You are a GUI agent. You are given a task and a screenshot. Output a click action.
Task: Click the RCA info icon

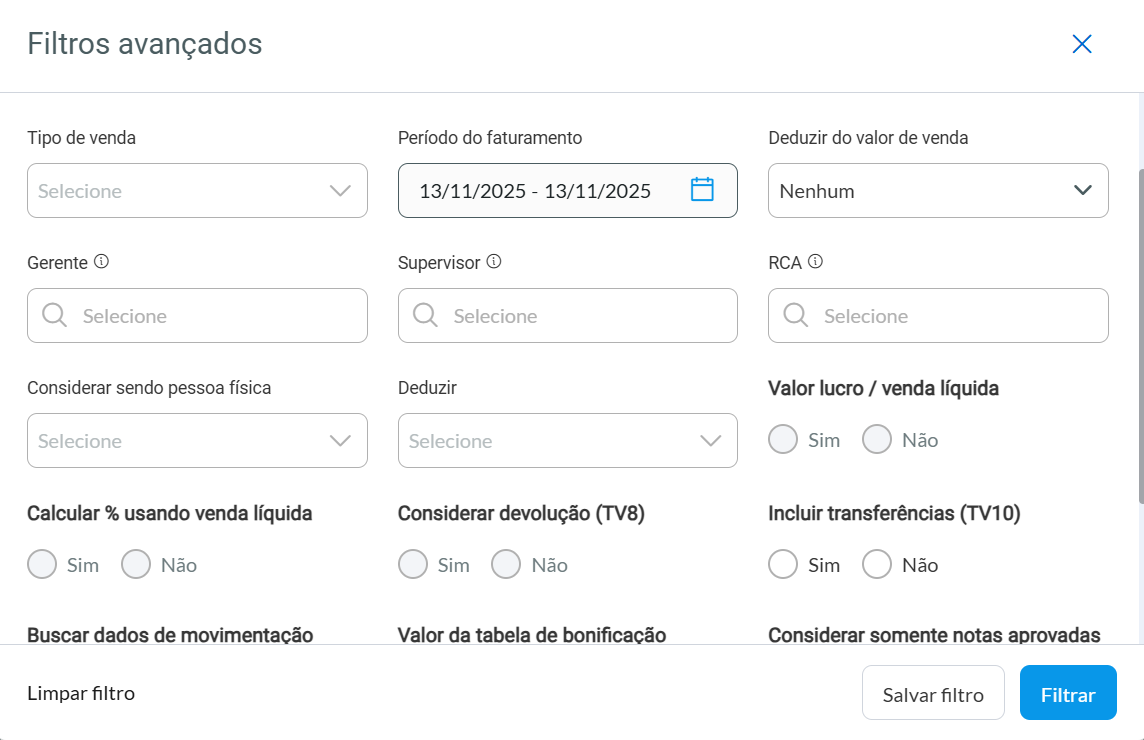(815, 262)
